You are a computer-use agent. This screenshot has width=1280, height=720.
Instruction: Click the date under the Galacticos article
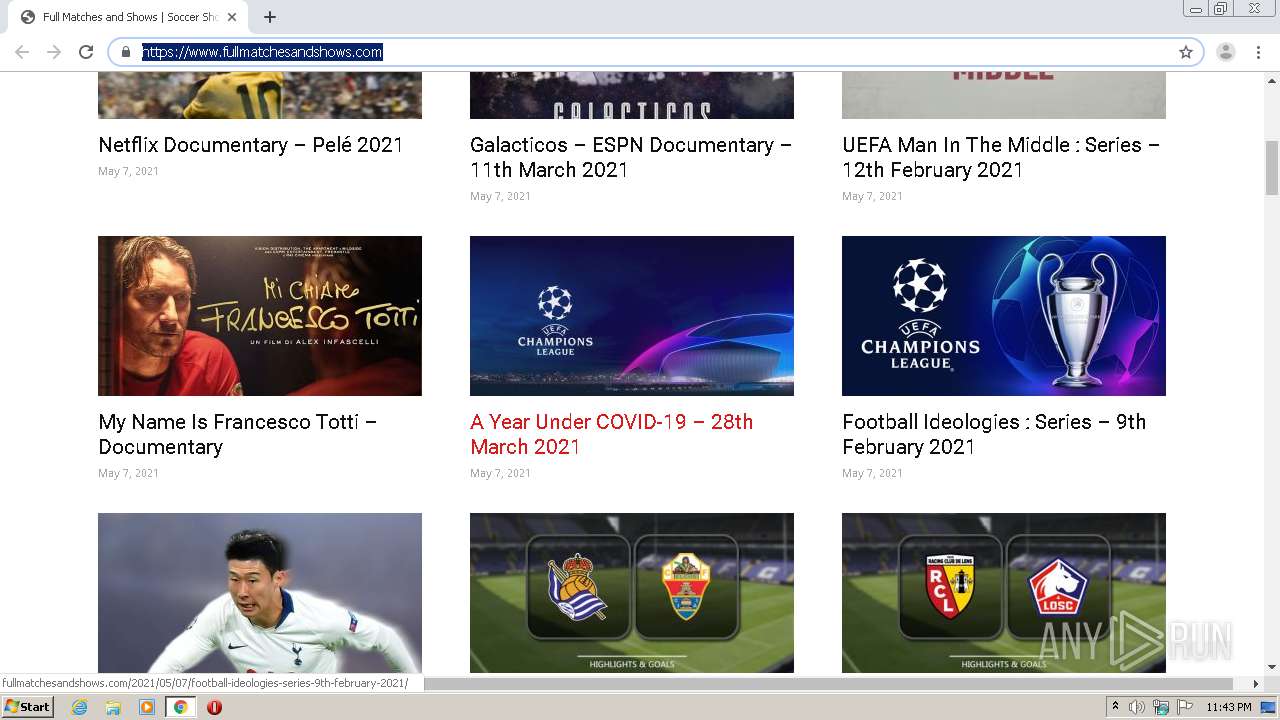coord(500,196)
